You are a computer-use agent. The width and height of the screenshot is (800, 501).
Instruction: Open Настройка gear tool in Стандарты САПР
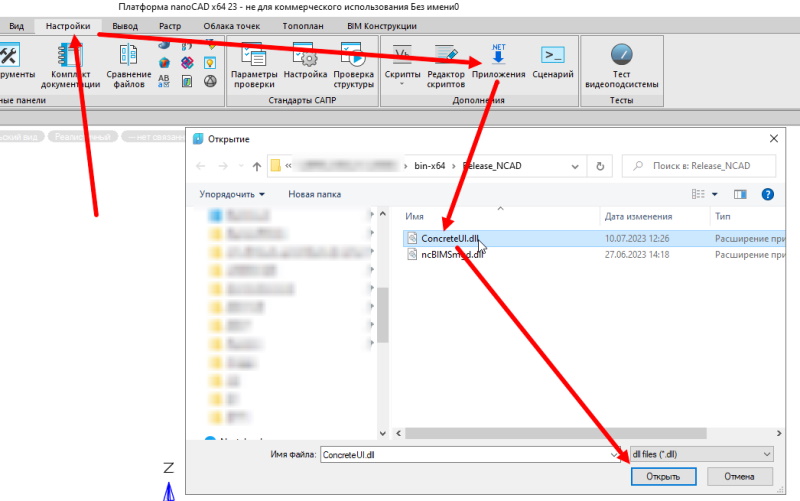305,61
